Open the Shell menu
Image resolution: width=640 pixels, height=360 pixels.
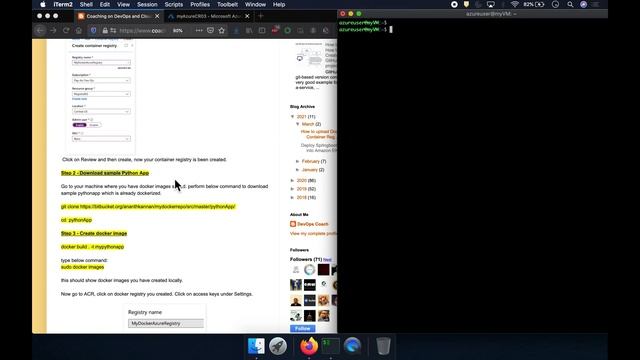[86, 4]
